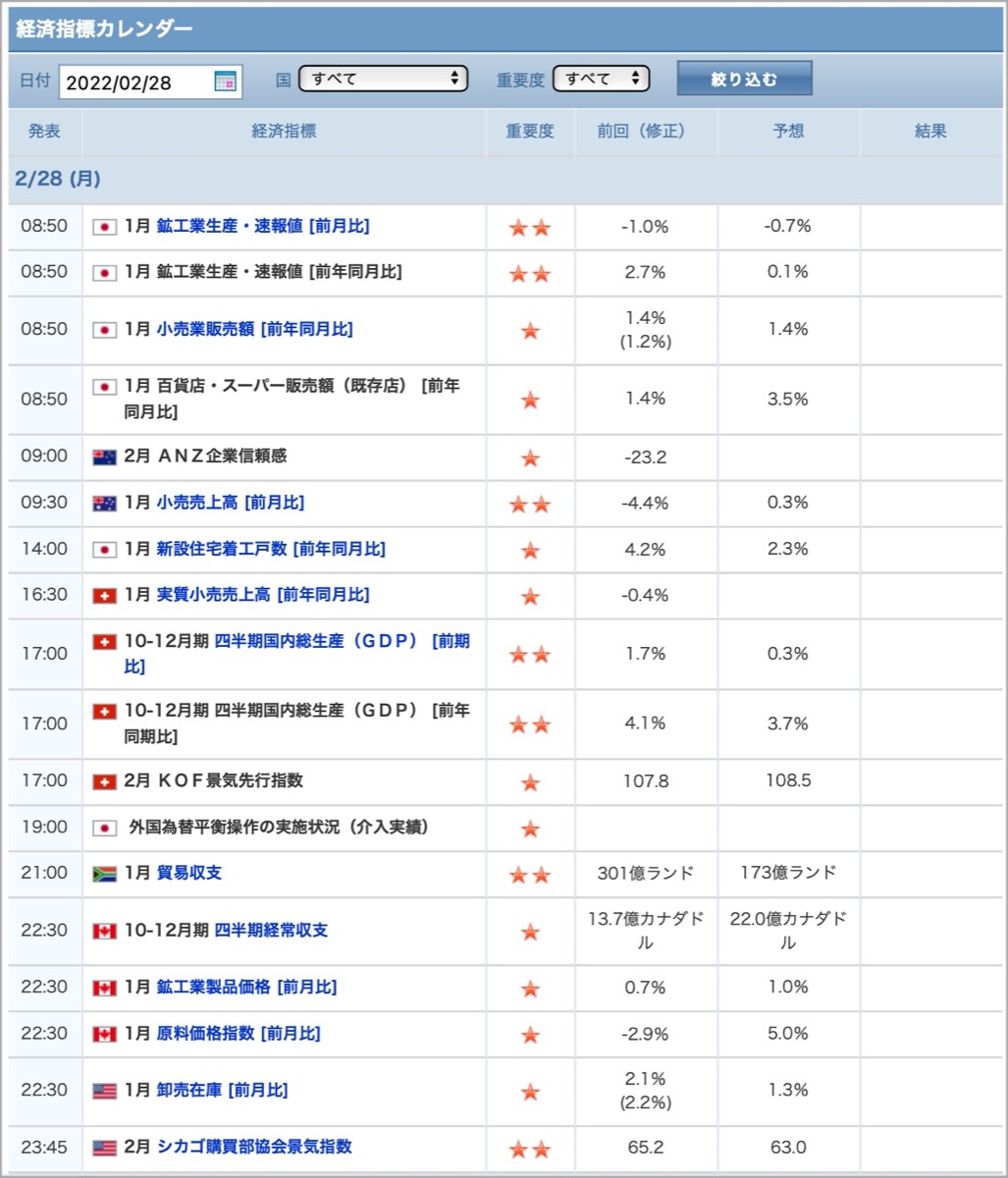1008x1178 pixels.
Task: Click the South Africa flag beside 貿易収支
Action: click(104, 874)
